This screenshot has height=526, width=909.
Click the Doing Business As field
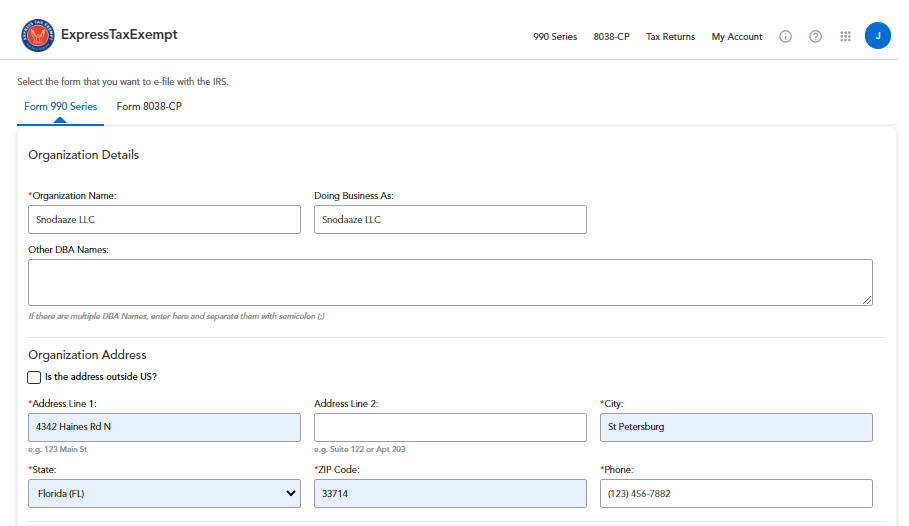pyautogui.click(x=450, y=220)
